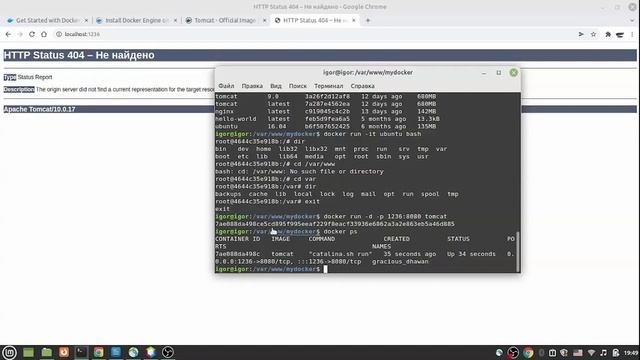This screenshot has width=640, height=360.
Task: Click 'docker run -it ubuntu bash' command
Action: pyautogui.click(x=372, y=134)
